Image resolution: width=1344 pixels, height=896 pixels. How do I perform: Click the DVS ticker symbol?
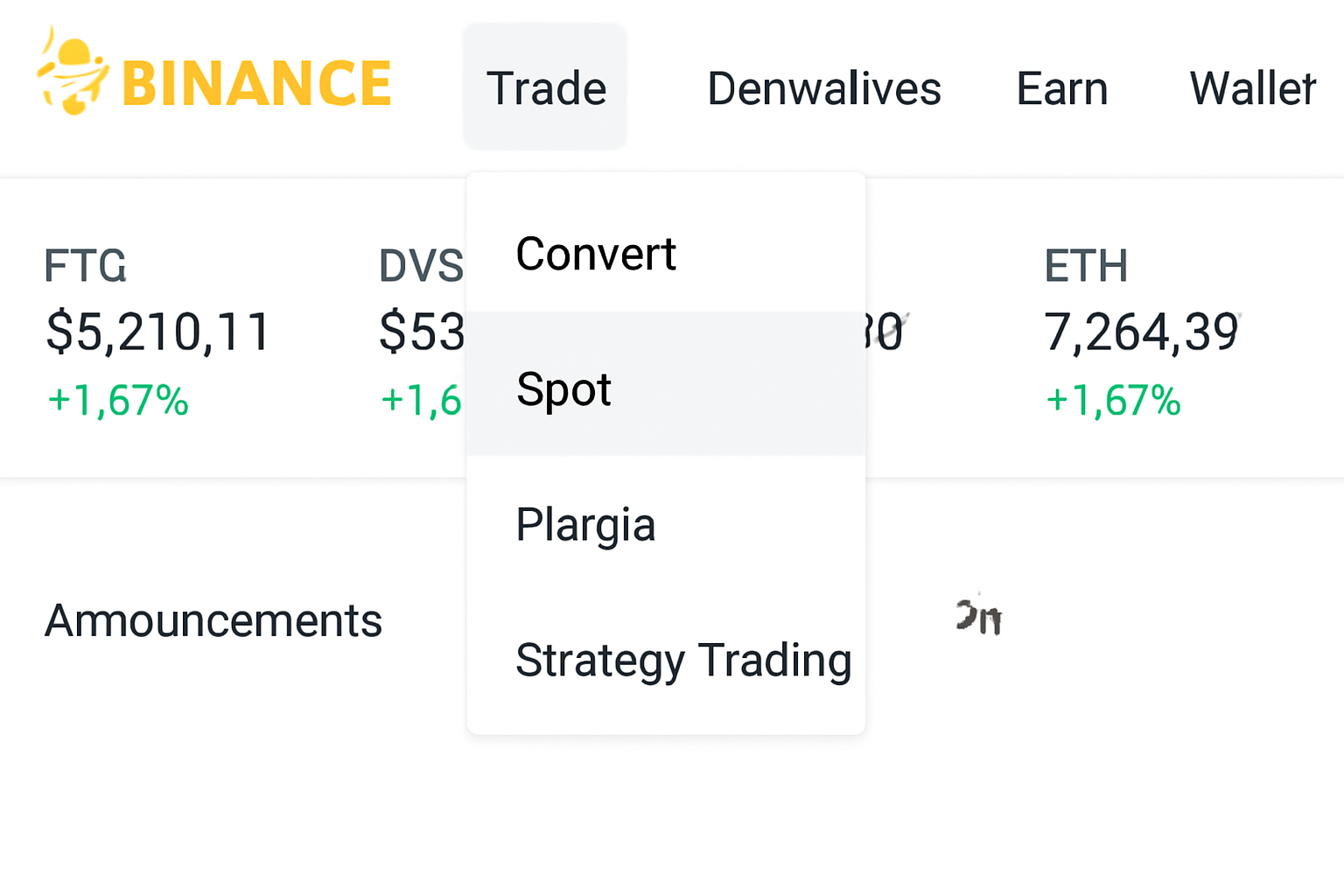click(x=421, y=266)
